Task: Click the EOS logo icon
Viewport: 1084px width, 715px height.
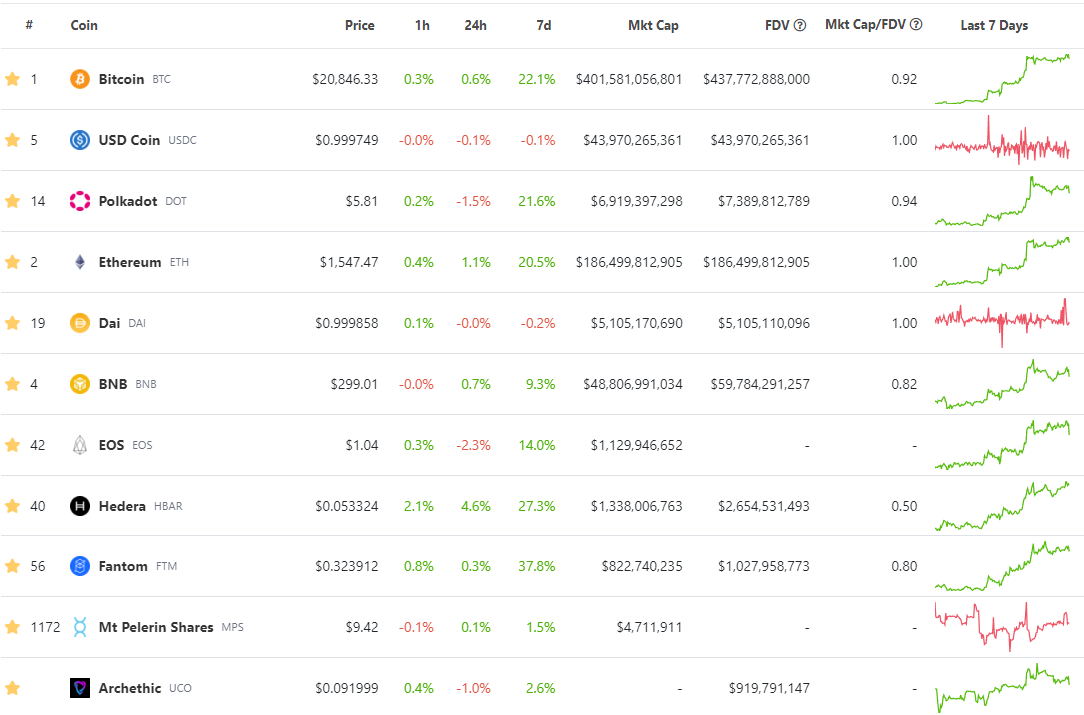Action: coord(80,445)
